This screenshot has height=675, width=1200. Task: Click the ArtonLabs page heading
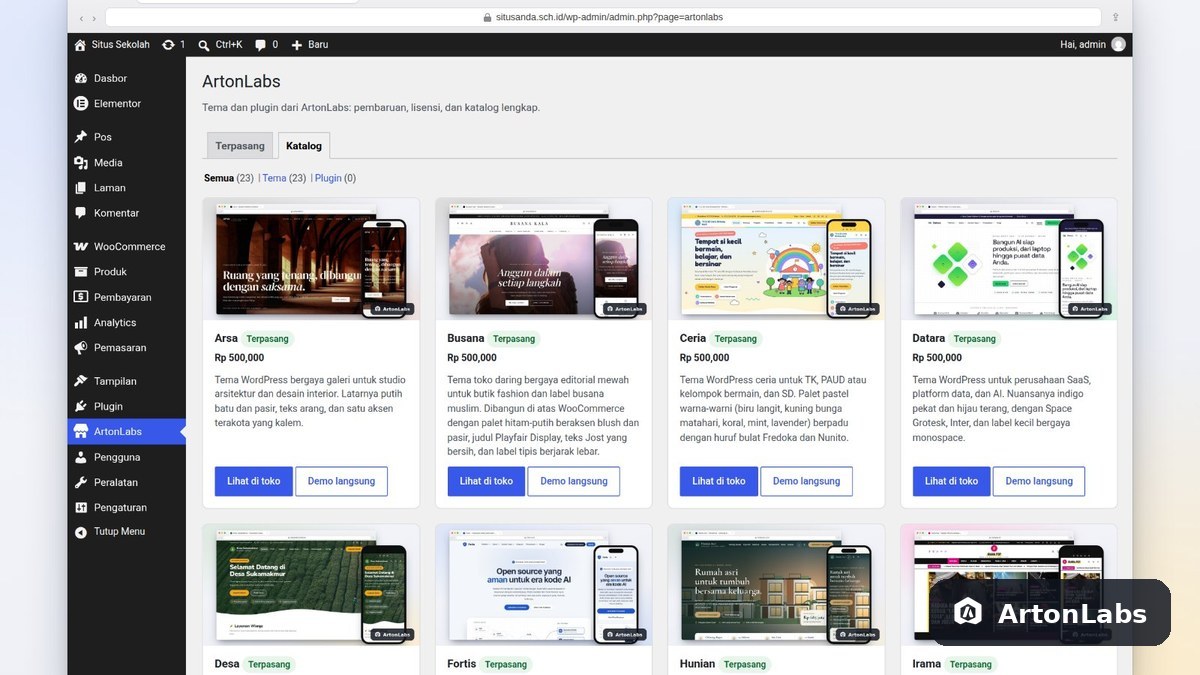tap(241, 81)
